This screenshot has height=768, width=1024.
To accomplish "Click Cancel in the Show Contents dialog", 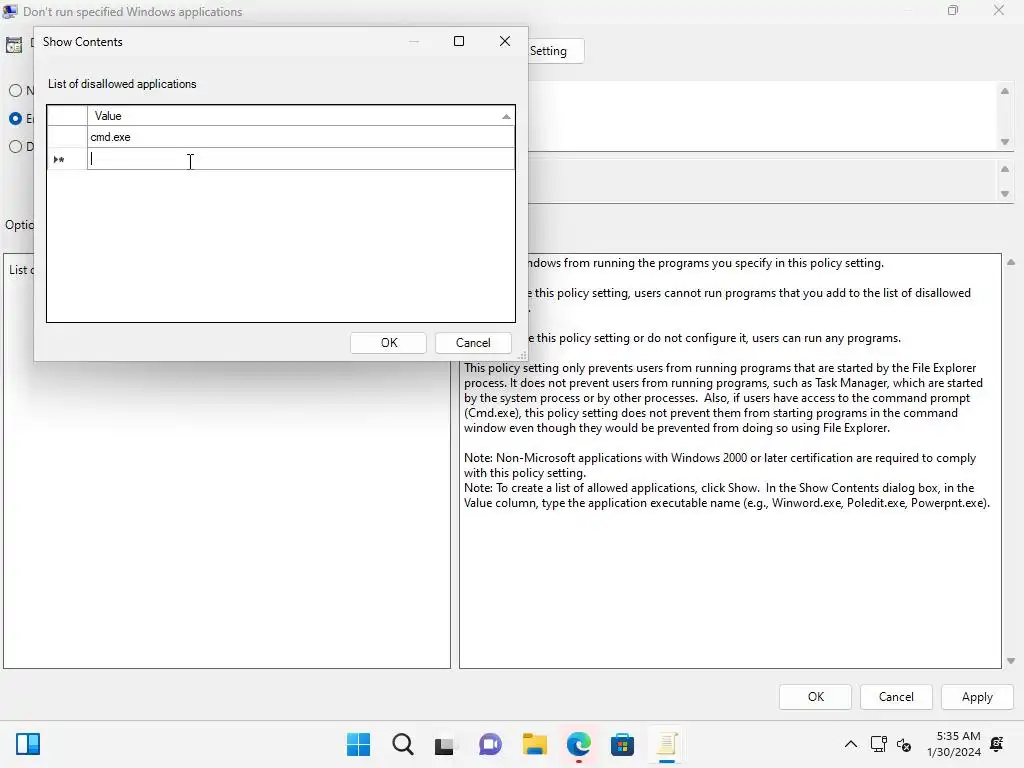I will point(473,343).
